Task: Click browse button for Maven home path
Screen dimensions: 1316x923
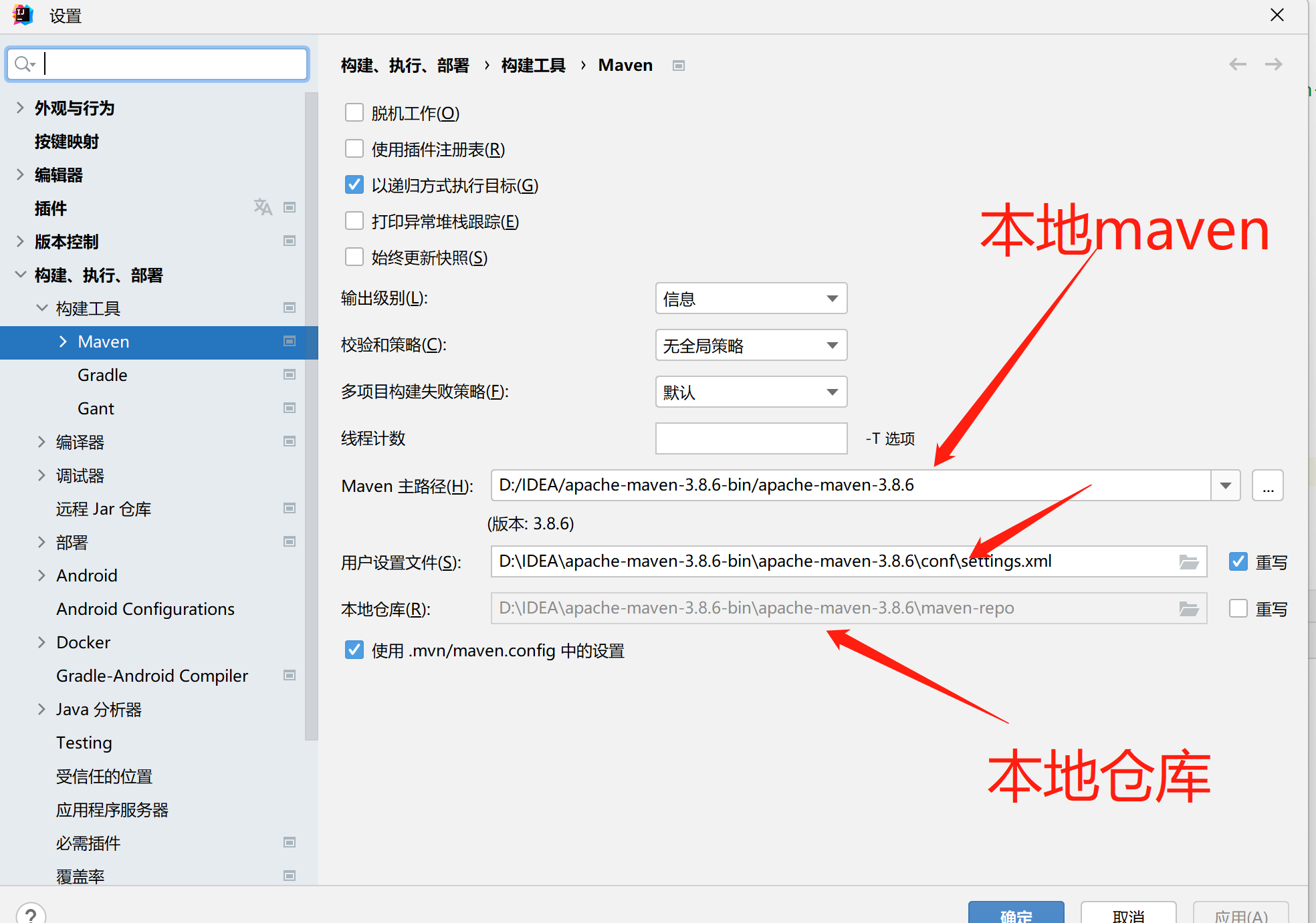Action: pyautogui.click(x=1268, y=485)
